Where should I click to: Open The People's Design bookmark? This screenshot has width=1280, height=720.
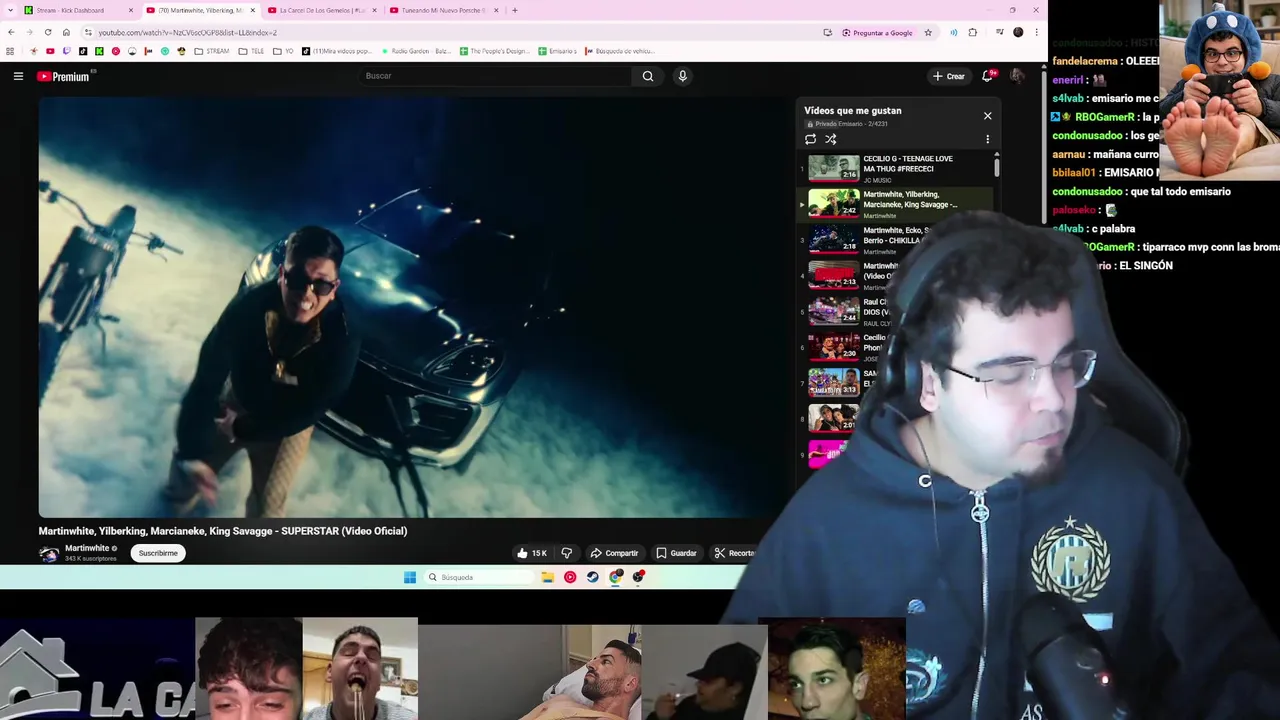pos(494,51)
